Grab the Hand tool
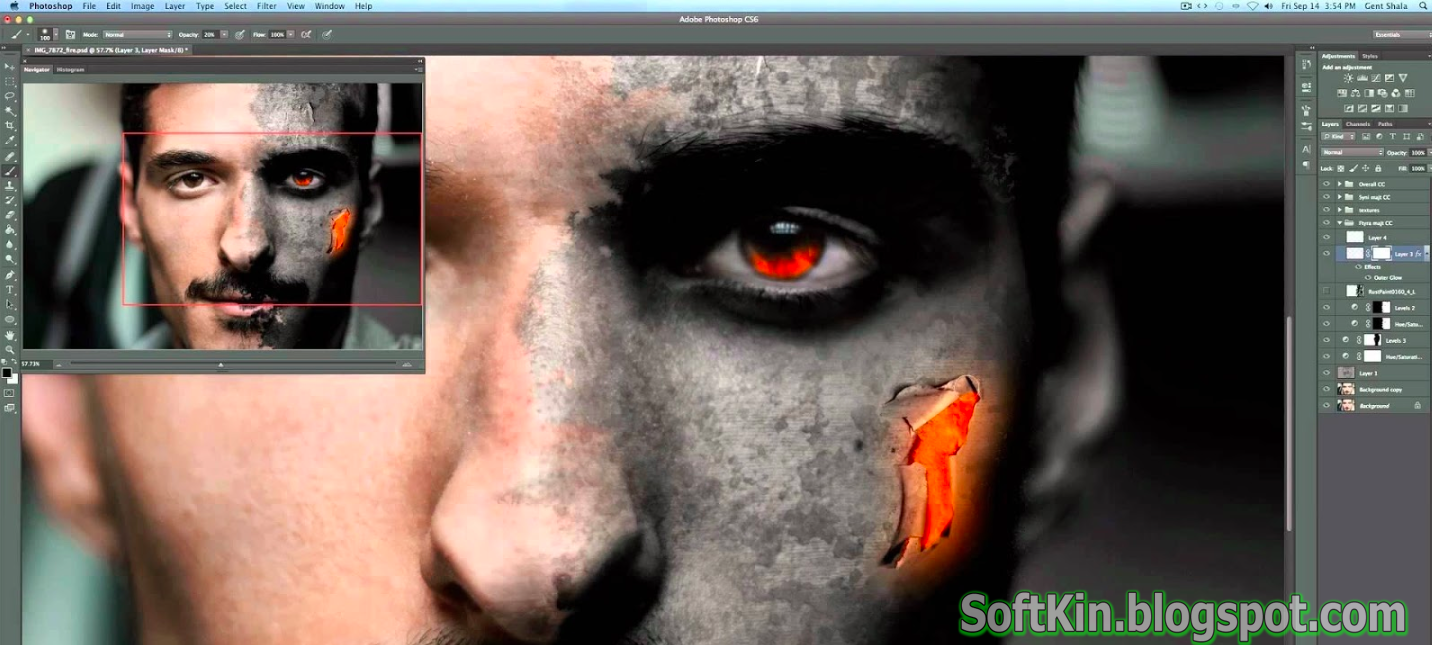Screen dimensions: 1432x645 tap(12, 333)
